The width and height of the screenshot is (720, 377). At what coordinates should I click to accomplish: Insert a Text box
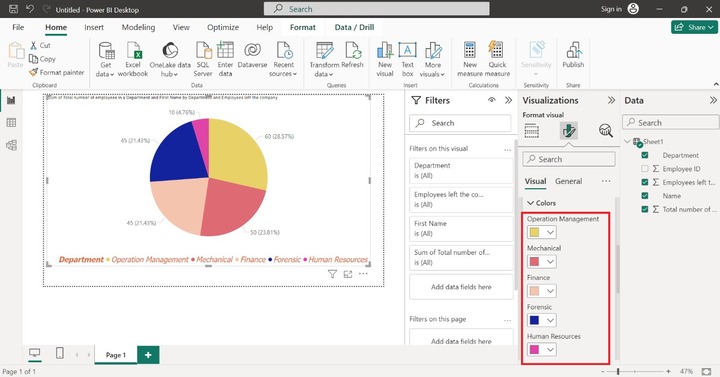point(407,59)
